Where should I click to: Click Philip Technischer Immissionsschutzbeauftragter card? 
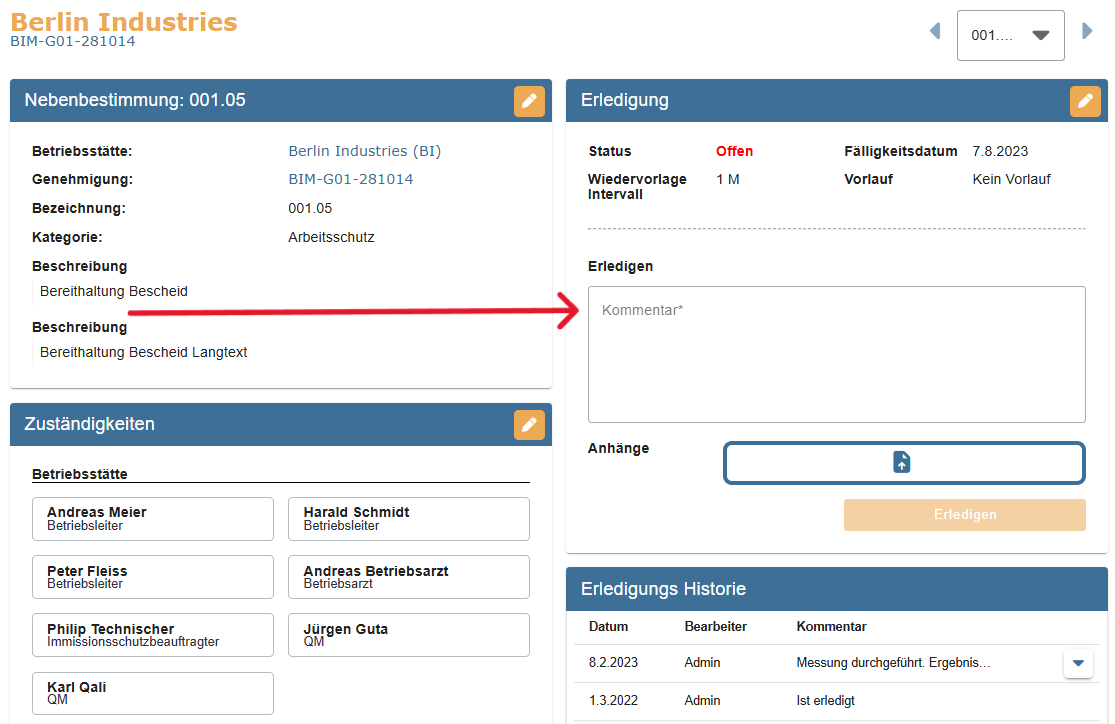(x=153, y=635)
